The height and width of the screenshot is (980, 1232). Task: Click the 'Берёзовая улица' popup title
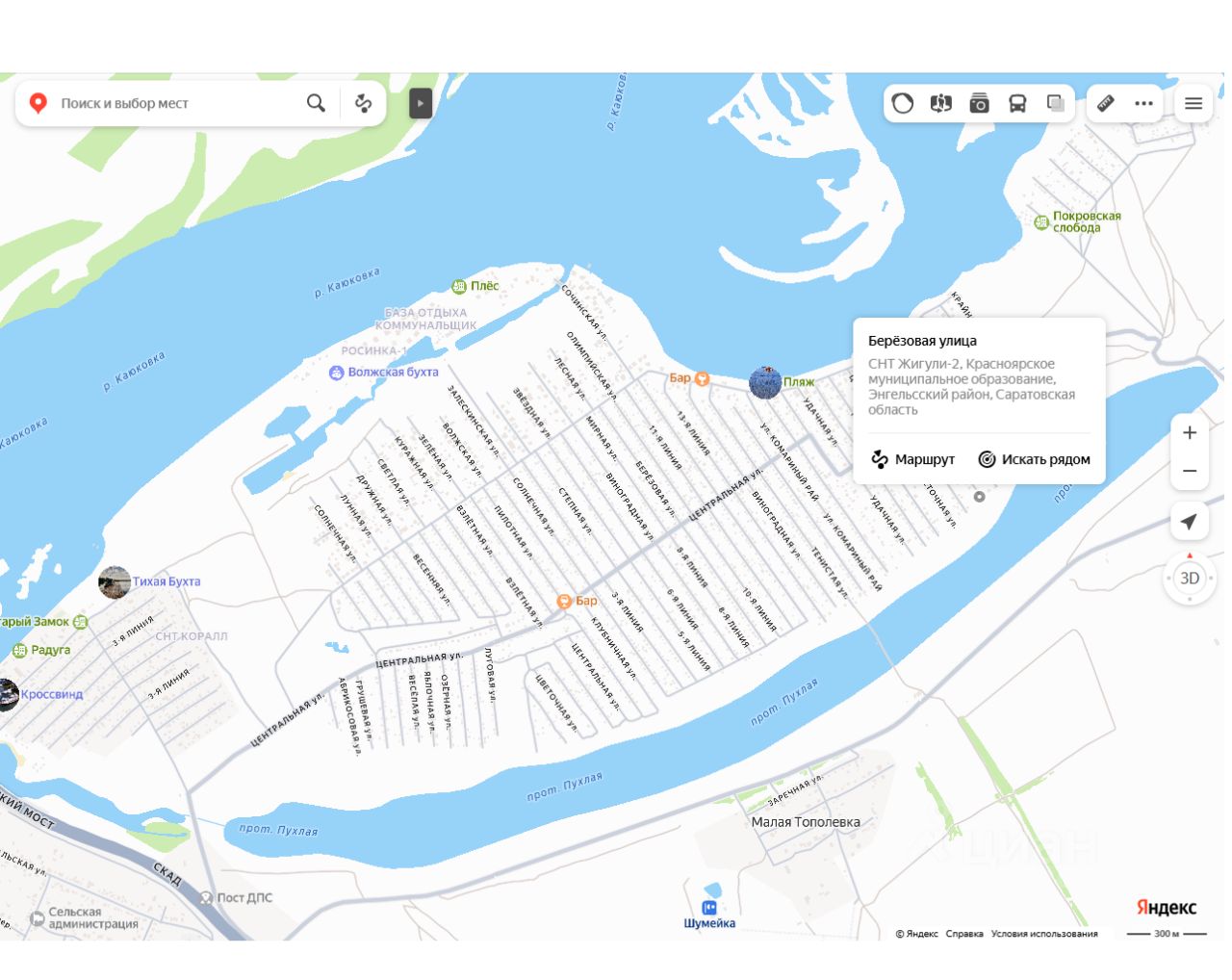[922, 341]
